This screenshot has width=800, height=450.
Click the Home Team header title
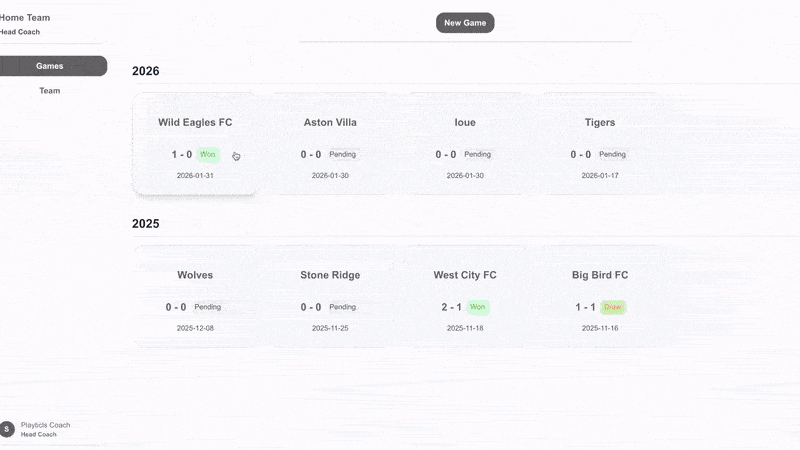point(25,18)
